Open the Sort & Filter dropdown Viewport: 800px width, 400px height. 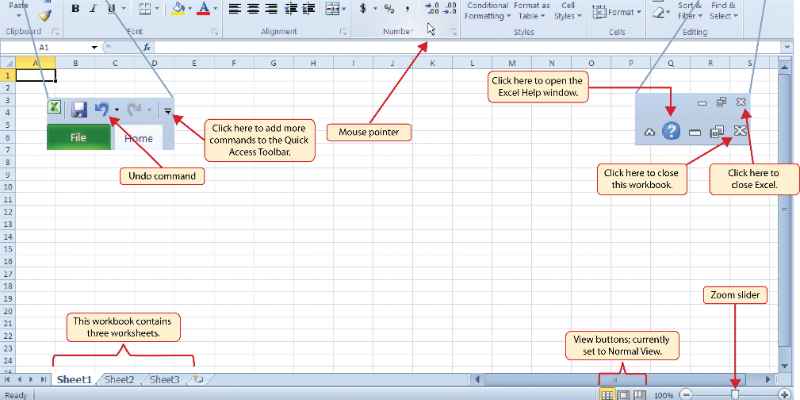click(690, 10)
